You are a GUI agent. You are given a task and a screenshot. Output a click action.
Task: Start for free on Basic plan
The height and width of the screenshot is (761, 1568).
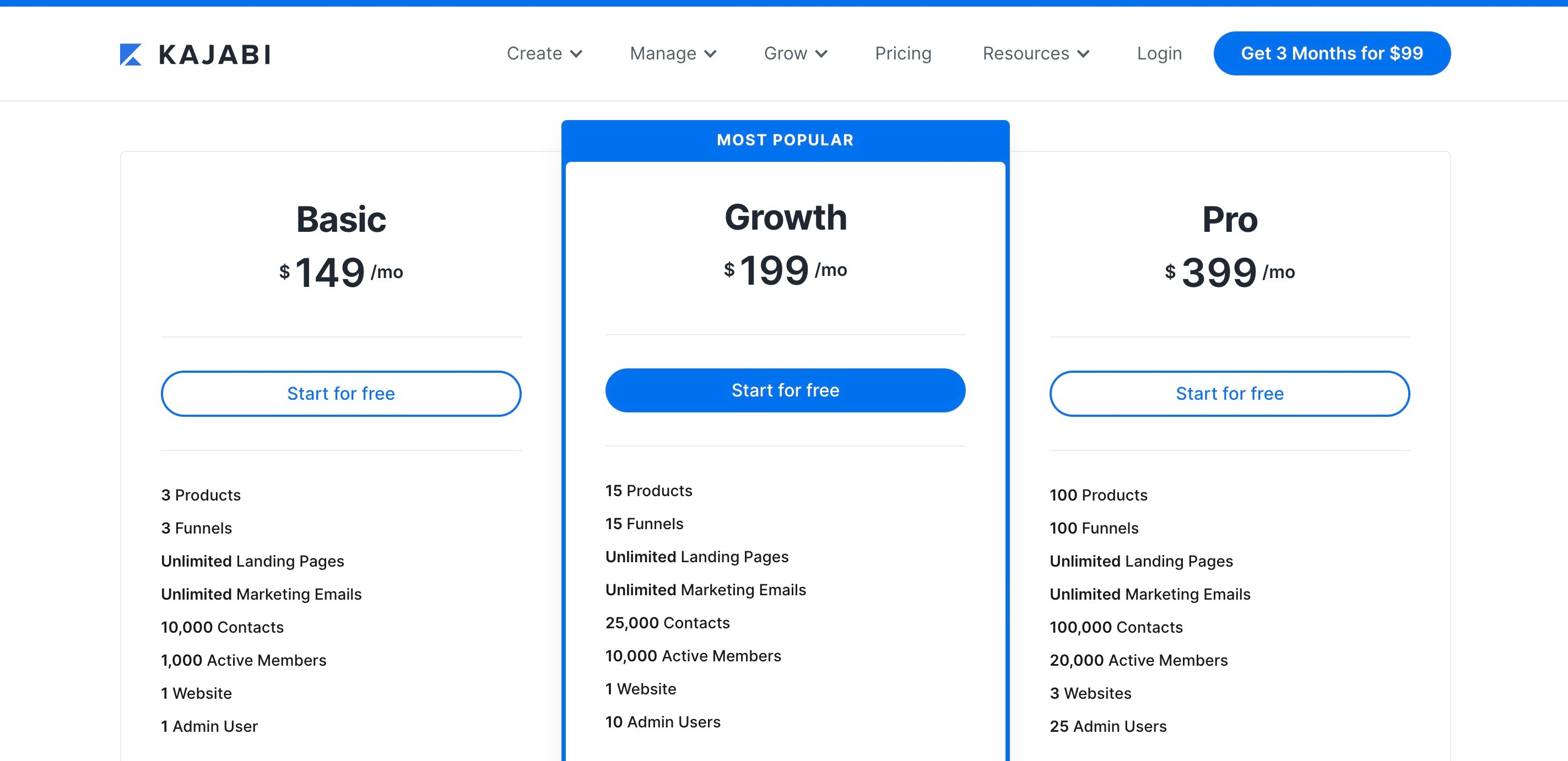point(341,394)
